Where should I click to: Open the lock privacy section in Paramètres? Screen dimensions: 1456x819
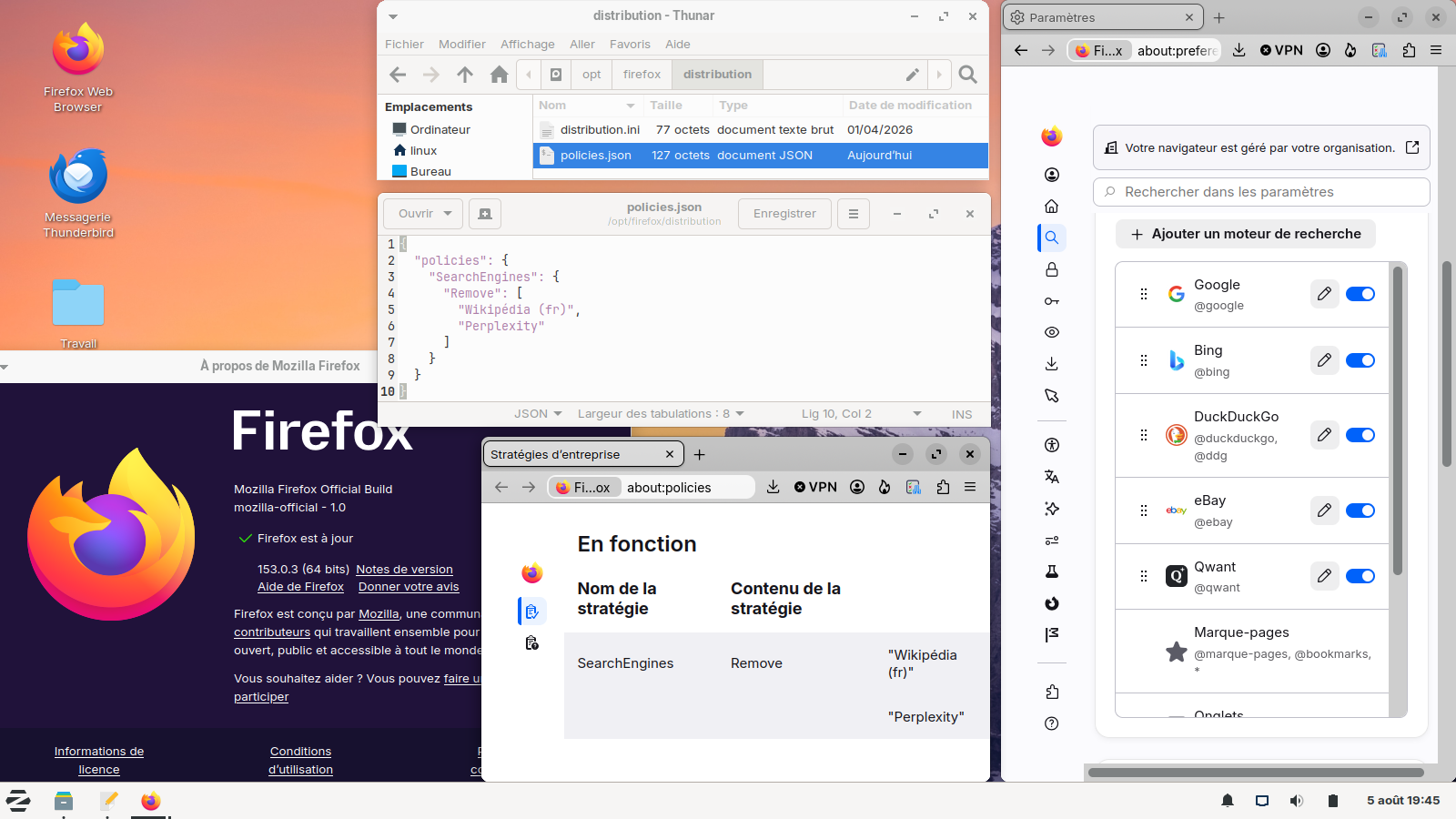click(1052, 269)
